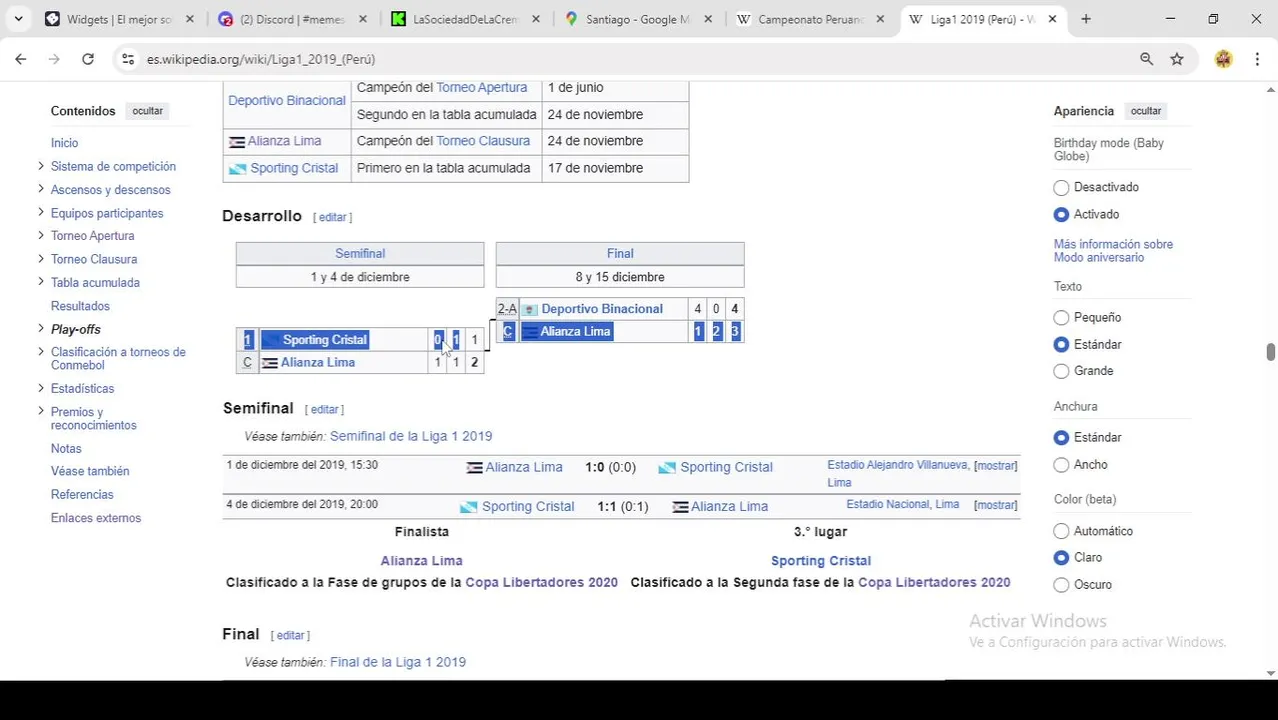
Task: Select Activado birthday mode option
Action: 1061,215
